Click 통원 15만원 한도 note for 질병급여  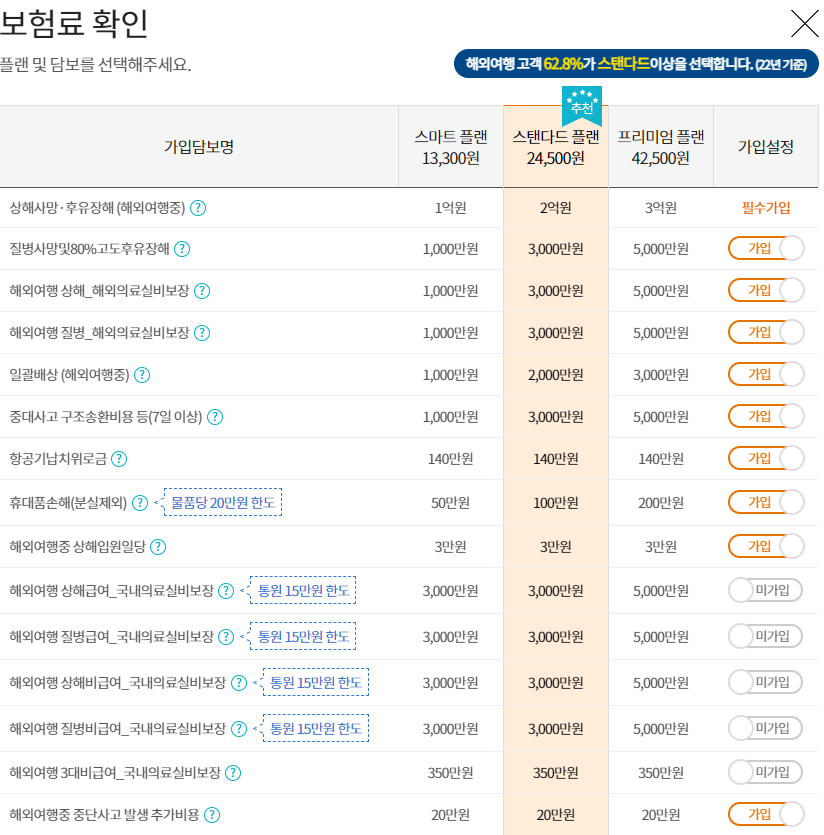point(303,636)
